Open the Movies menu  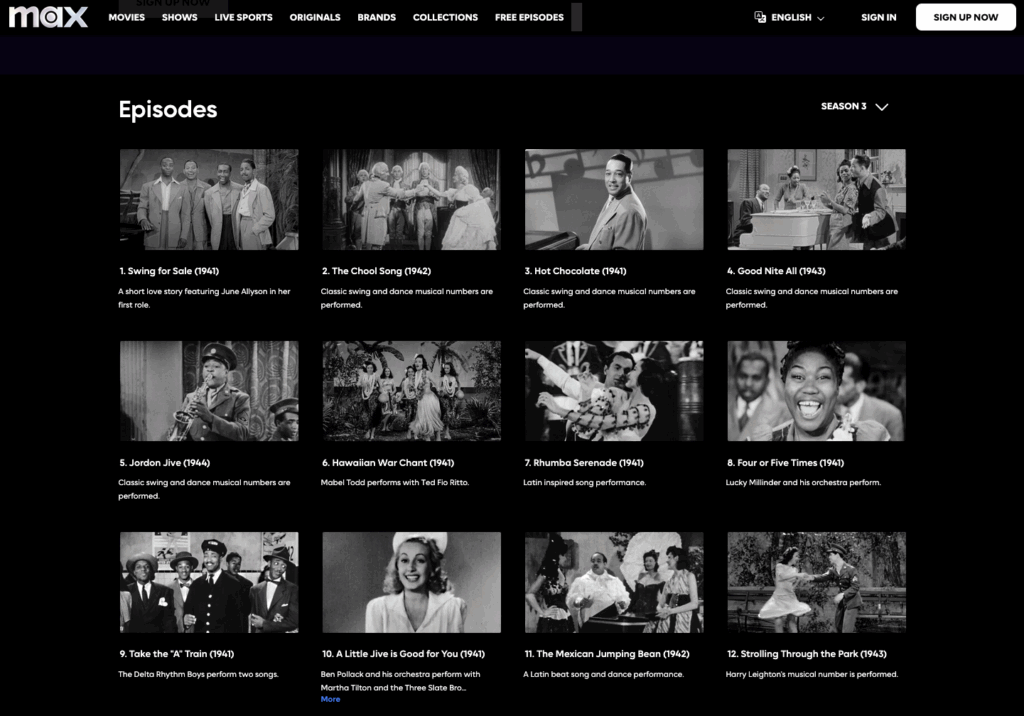(126, 17)
